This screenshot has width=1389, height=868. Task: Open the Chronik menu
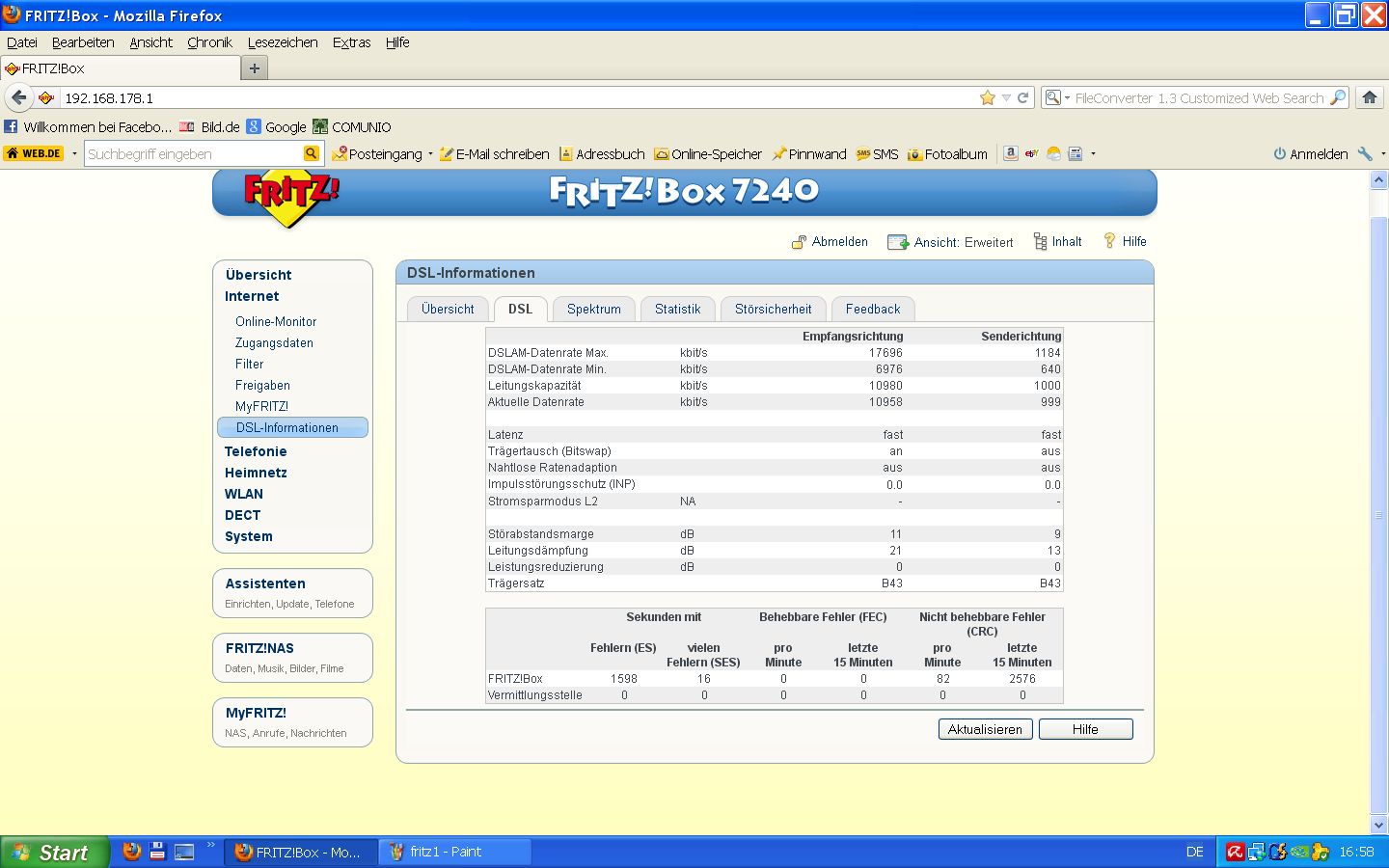pyautogui.click(x=209, y=42)
